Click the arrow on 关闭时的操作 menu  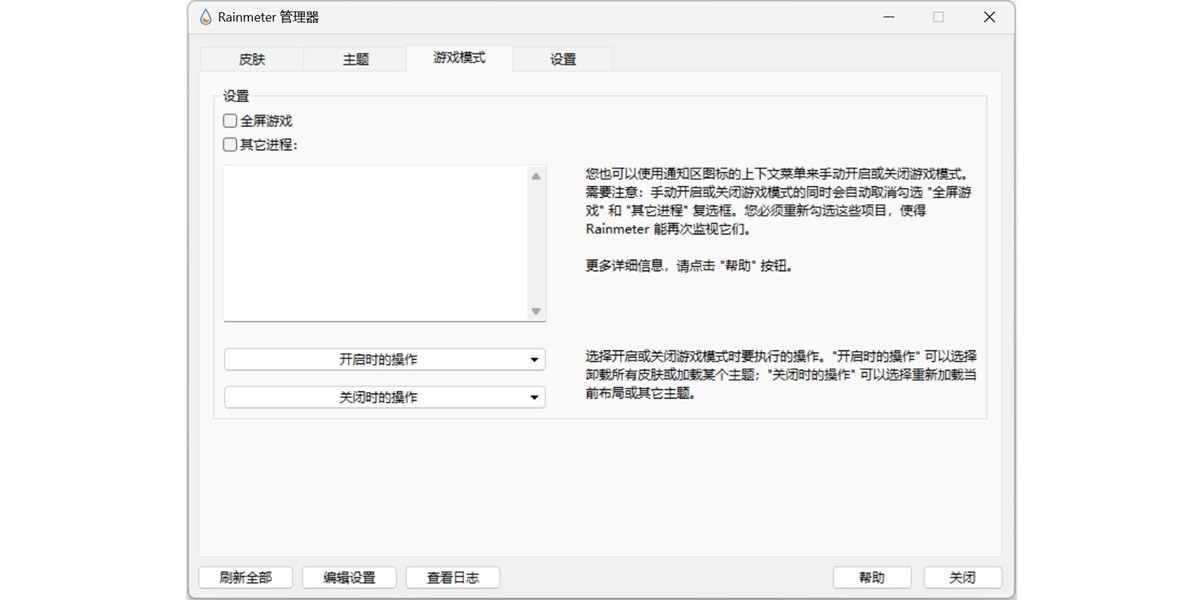pos(535,398)
